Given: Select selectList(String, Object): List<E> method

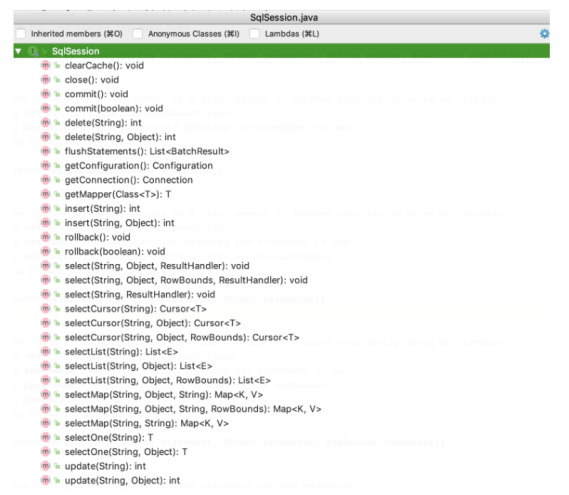Looking at the screenshot, I should (x=138, y=366).
